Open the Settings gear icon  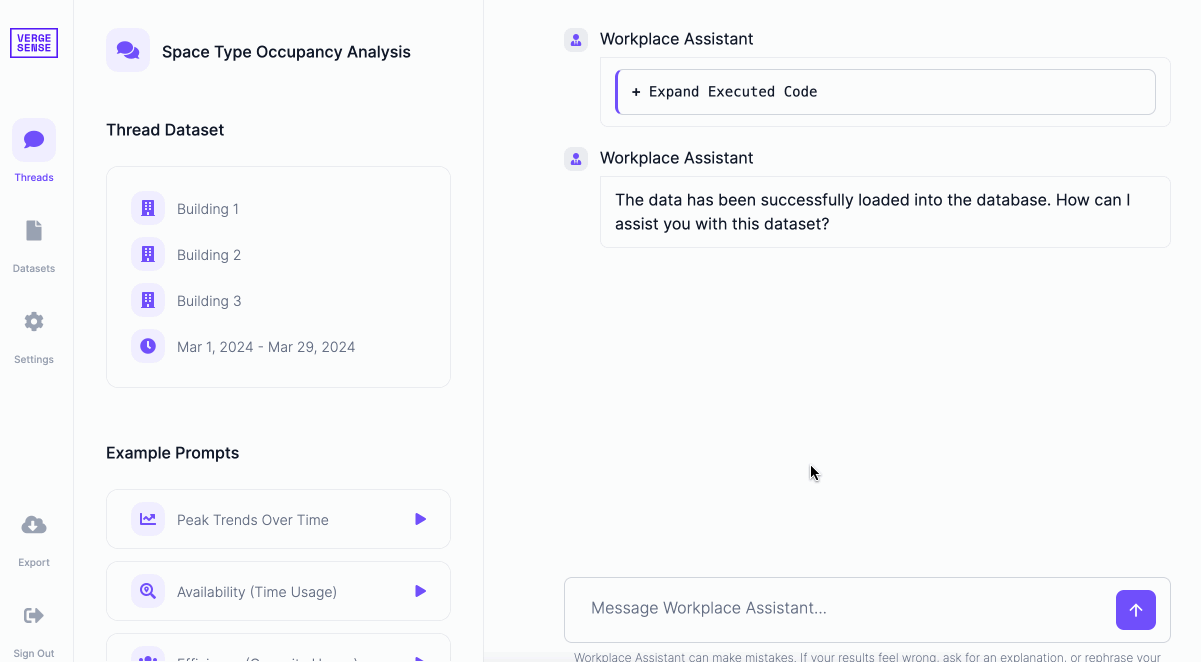coord(34,322)
